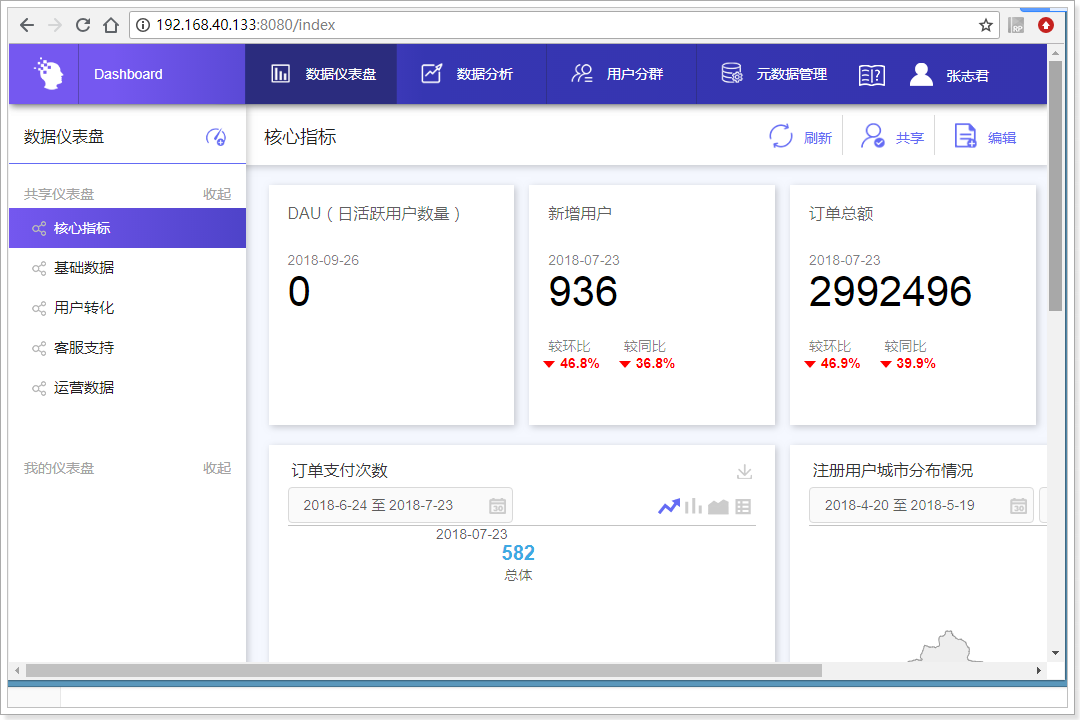The image size is (1080, 720).
Task: Open the 订单支付次数 date range picker
Action: tap(400, 505)
